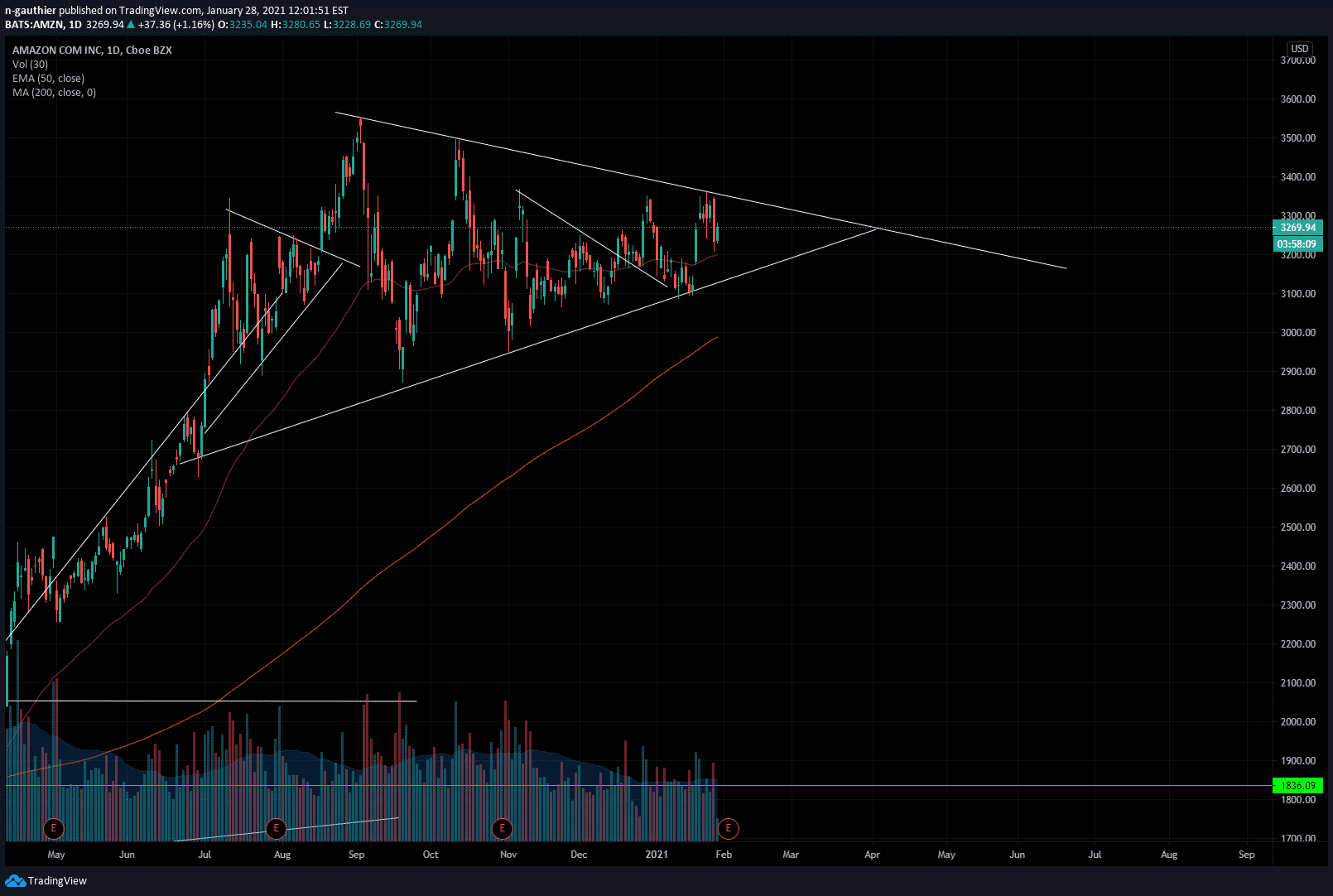
Task: Click the Oct time axis label
Action: coord(431,854)
